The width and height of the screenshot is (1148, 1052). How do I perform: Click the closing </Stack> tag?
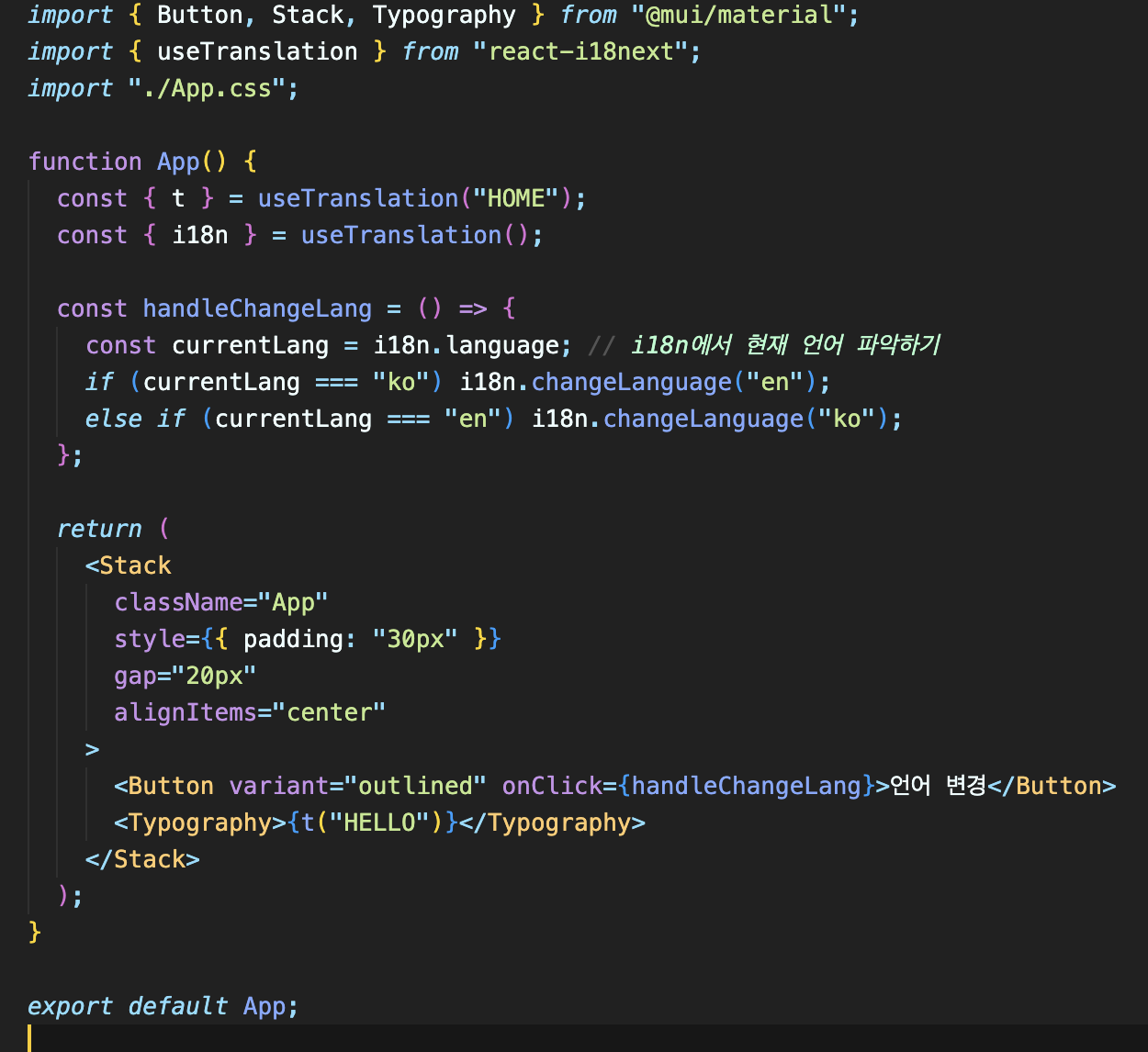click(x=142, y=859)
